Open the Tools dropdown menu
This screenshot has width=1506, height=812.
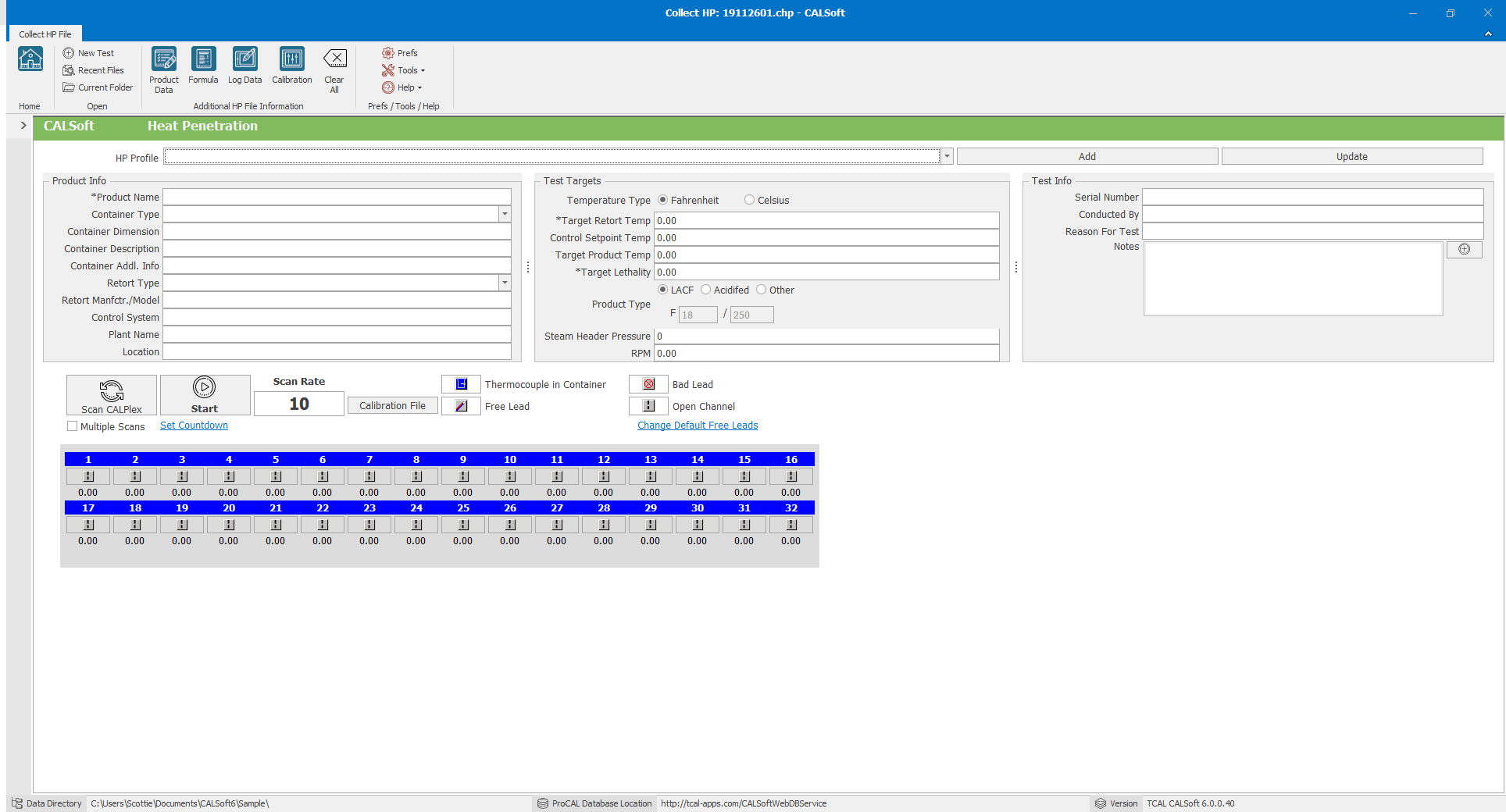[x=404, y=70]
